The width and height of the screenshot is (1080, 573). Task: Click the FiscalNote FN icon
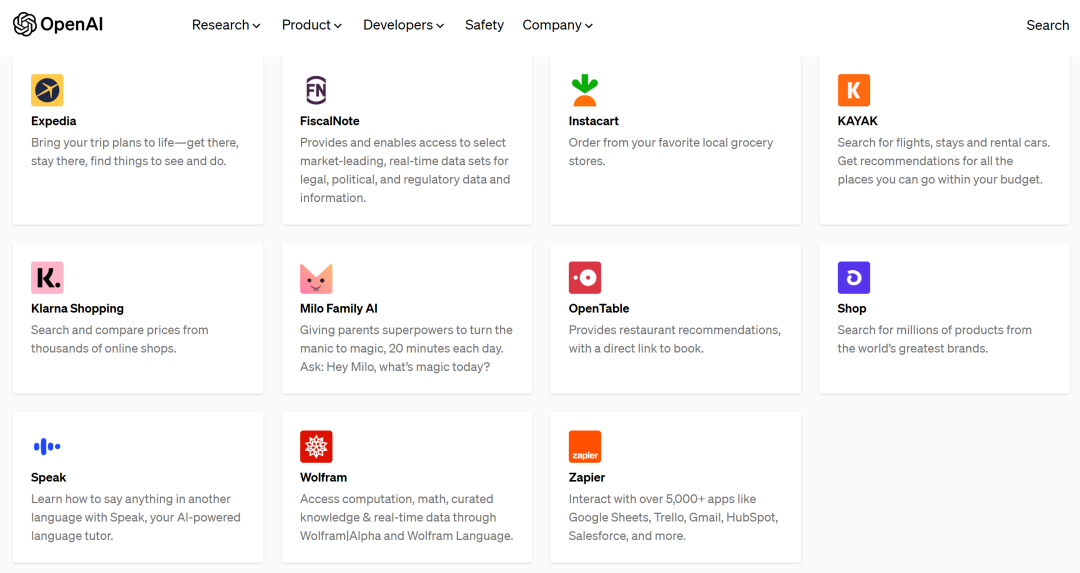pyautogui.click(x=316, y=90)
